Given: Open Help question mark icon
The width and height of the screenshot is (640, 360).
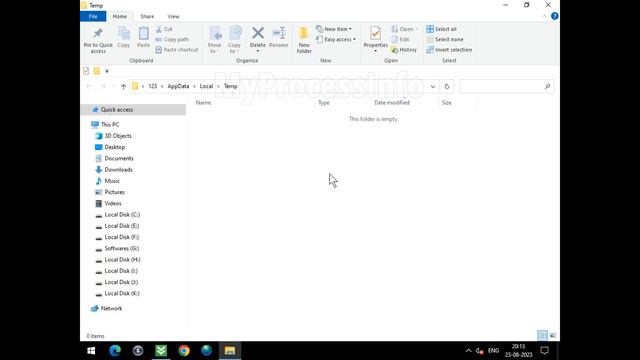Looking at the screenshot, I should (554, 16).
